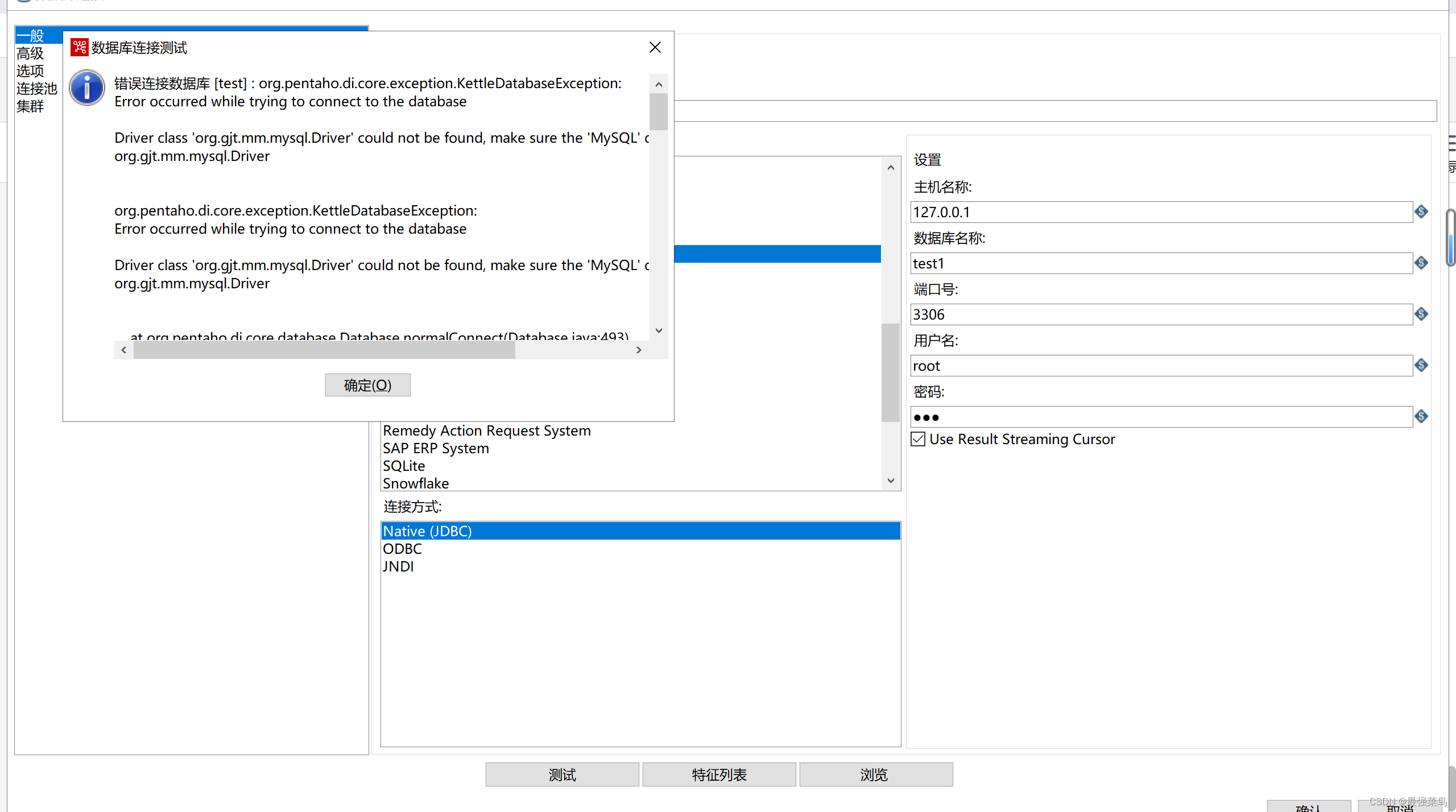Click the username field containing root
The height and width of the screenshot is (812, 1456).
coord(1161,366)
